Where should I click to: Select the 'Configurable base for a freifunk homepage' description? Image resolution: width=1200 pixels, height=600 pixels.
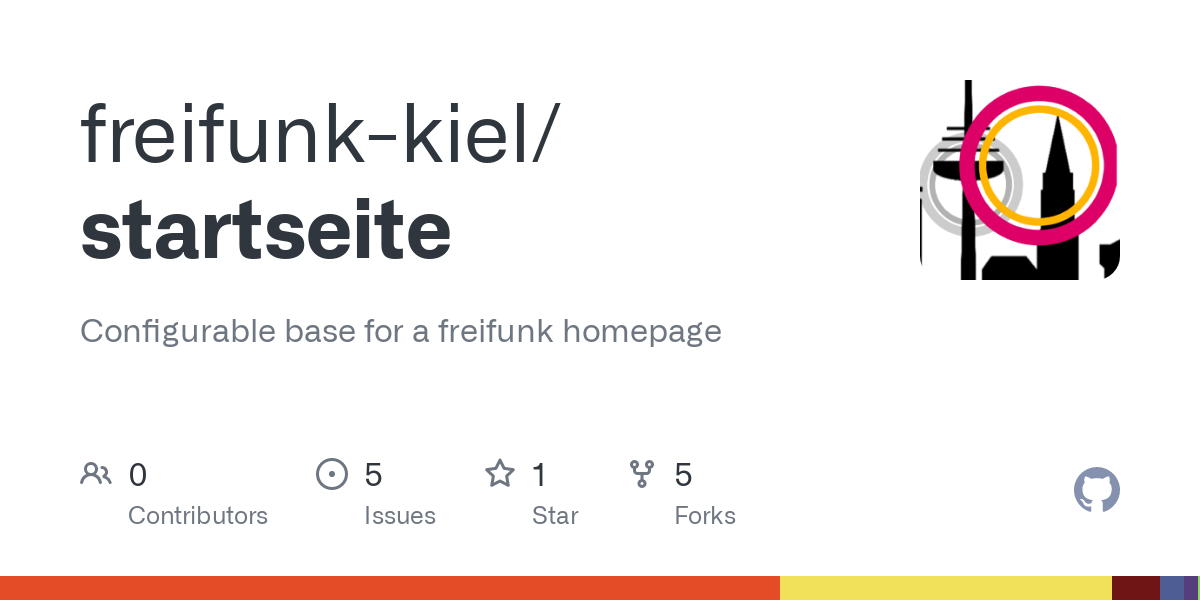[400, 331]
